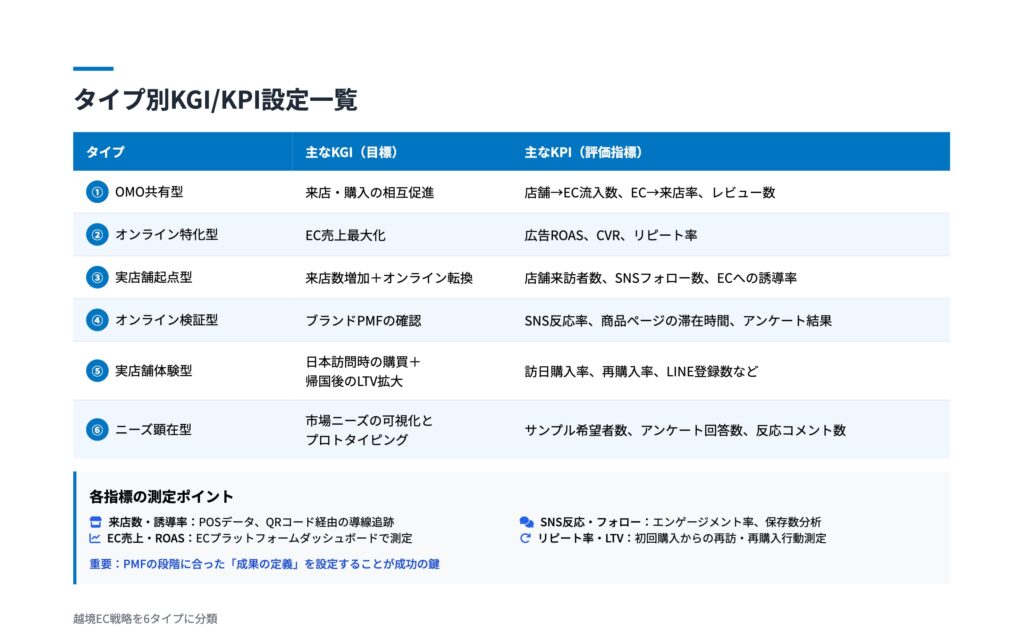Click the KGI cell reading EC売上最大化
This screenshot has height=643, width=1024.
point(345,235)
